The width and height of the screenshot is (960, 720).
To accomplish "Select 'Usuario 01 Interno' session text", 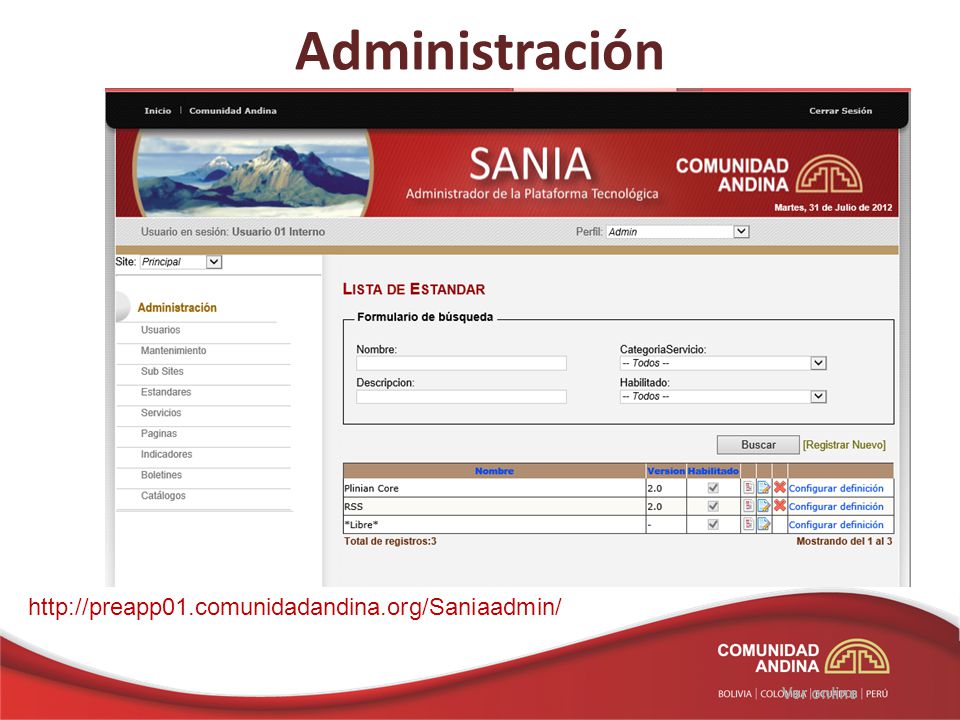I will (x=278, y=232).
